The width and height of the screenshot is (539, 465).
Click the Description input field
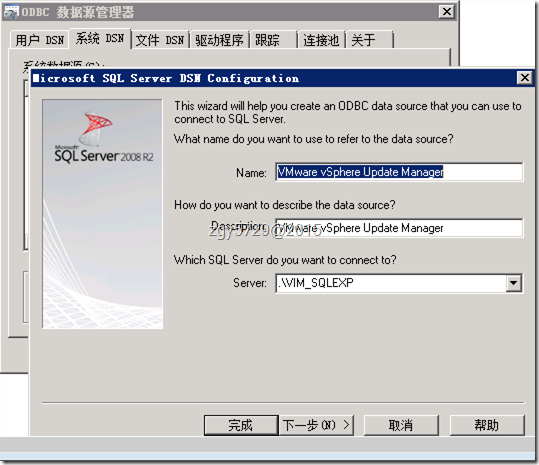399,228
